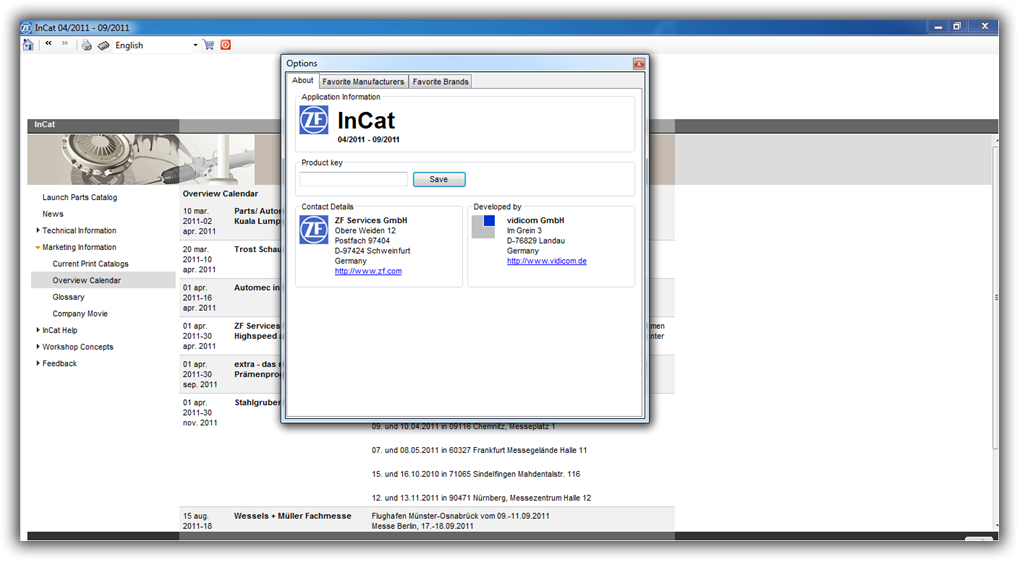Viewport: 1024px width, 566px height.
Task: Print using the printer icon
Action: point(86,45)
